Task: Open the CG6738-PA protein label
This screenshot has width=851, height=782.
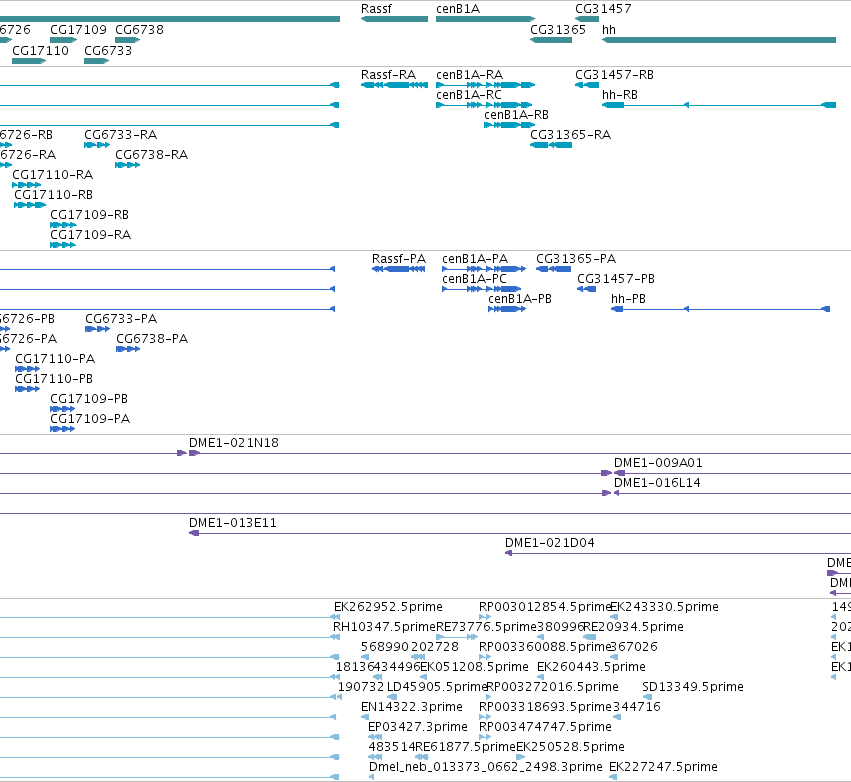Action: (x=152, y=339)
